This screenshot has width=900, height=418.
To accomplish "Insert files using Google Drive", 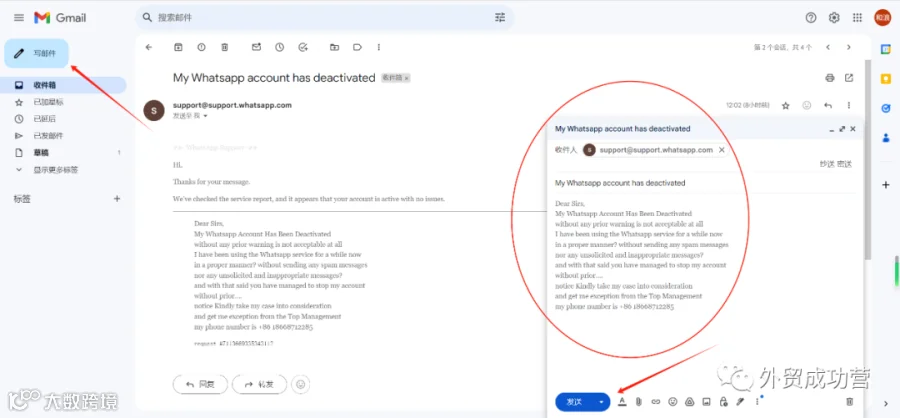I will pyautogui.click(x=690, y=402).
